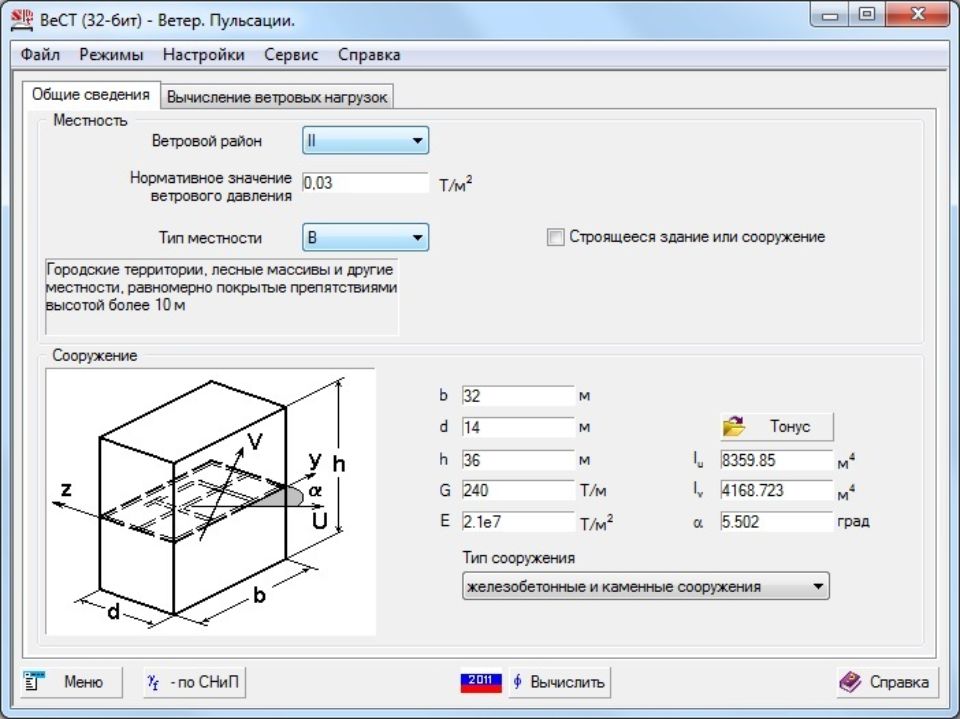The height and width of the screenshot is (719, 960).
Task: Open the Настройки menu
Action: click(x=204, y=55)
